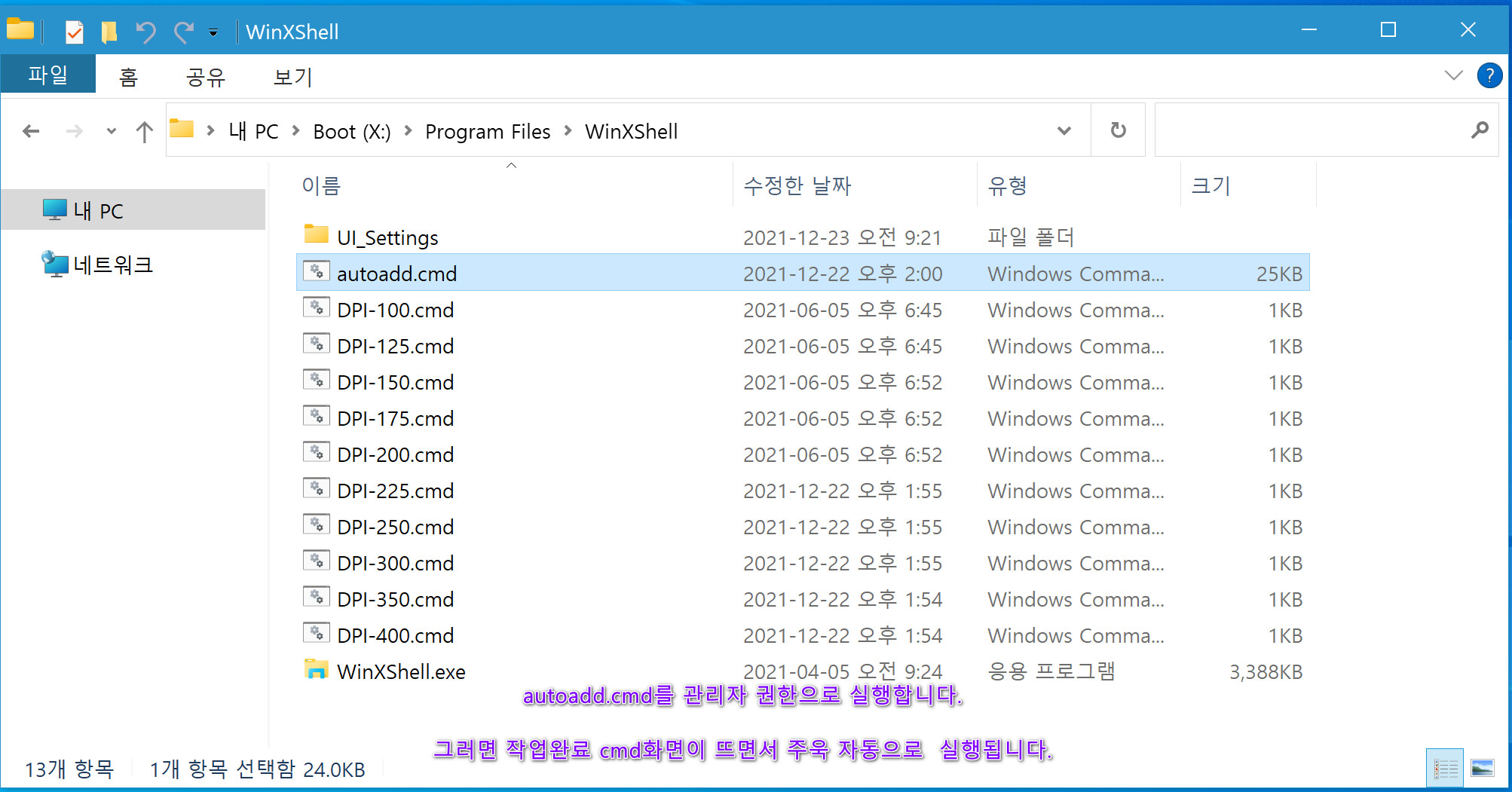The height and width of the screenshot is (792, 1512).
Task: Click the 응용 프로그램 type cell
Action: point(1051,671)
